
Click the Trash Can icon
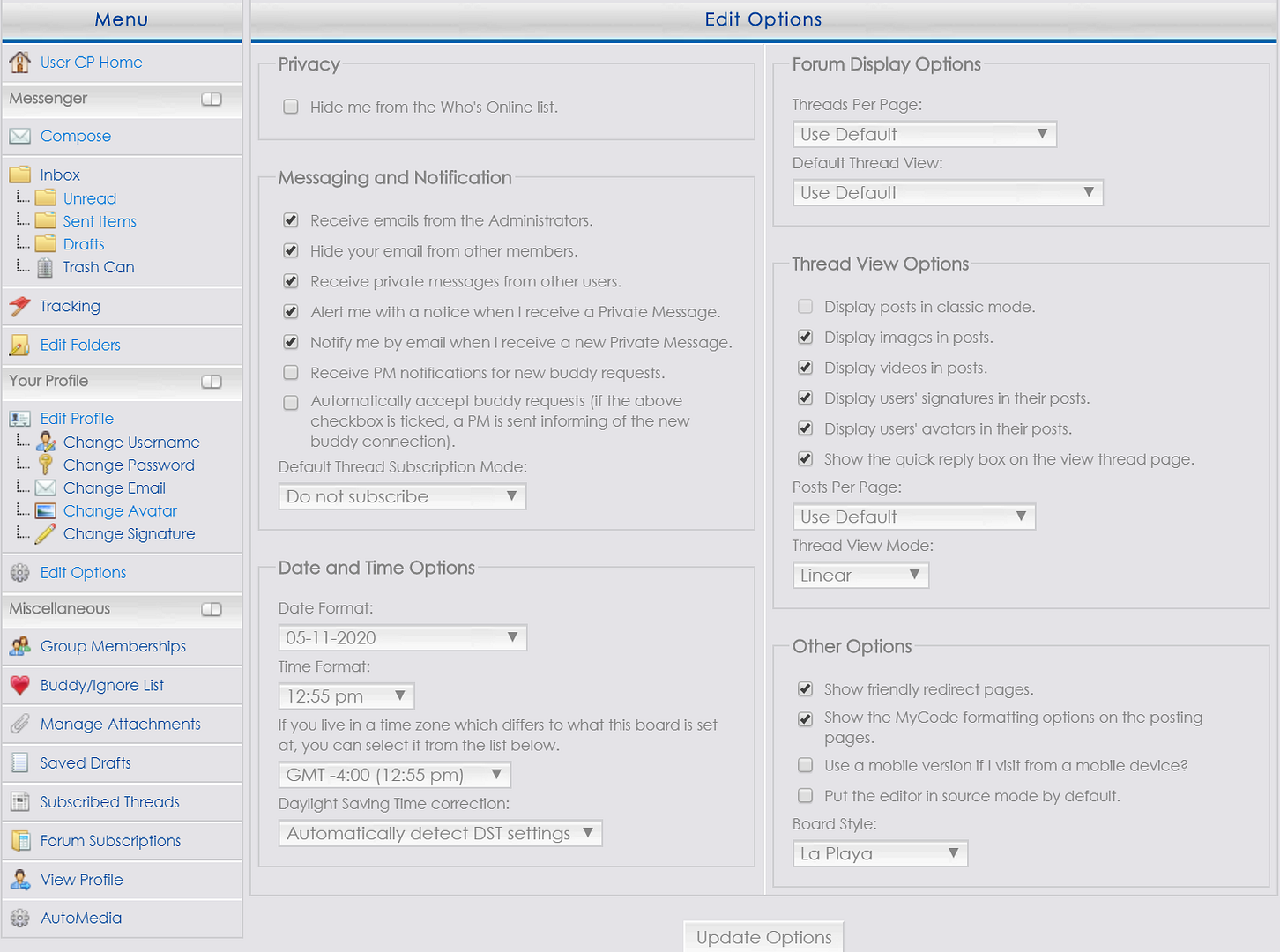(45, 267)
